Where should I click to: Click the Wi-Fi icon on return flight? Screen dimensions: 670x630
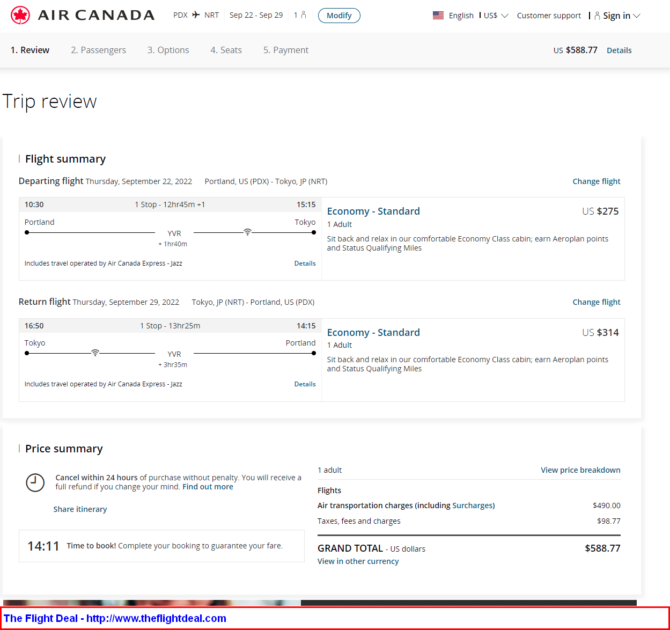pyautogui.click(x=95, y=353)
